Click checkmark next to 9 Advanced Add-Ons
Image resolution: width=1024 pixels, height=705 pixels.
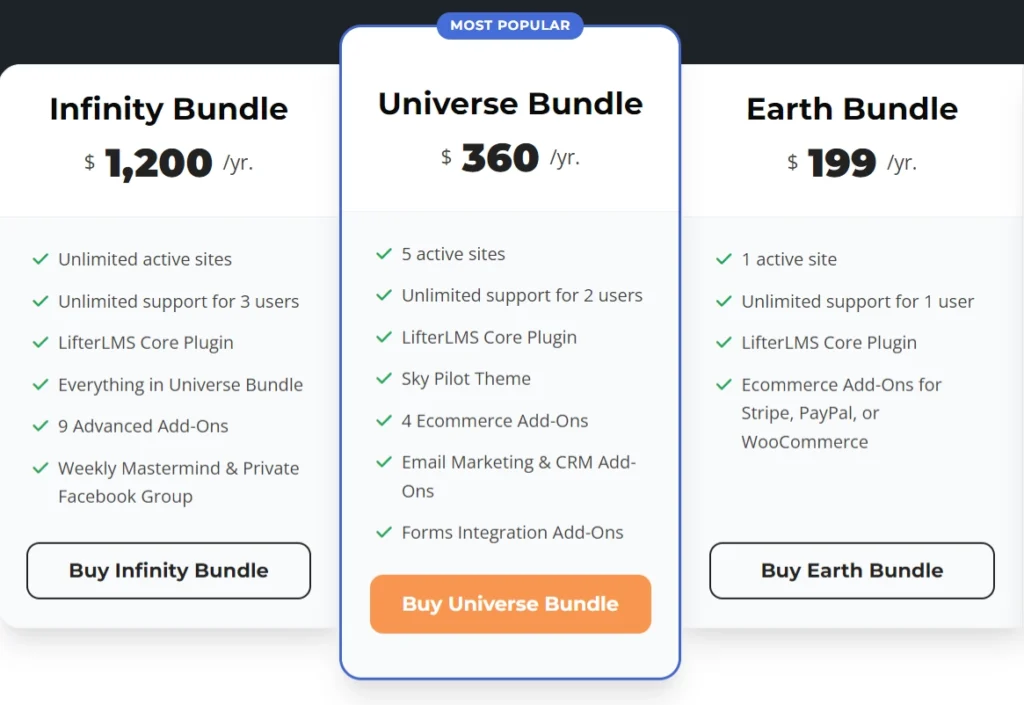click(x=41, y=426)
